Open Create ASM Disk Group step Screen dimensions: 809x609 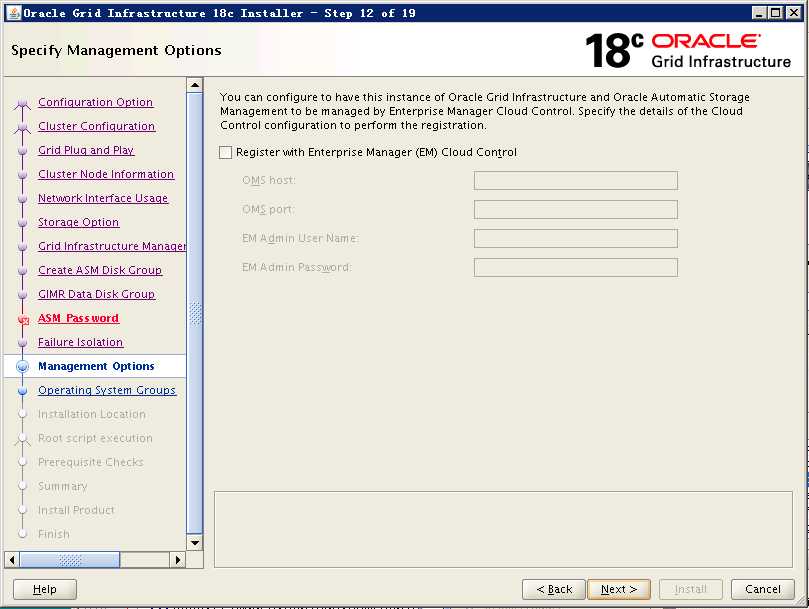coord(100,270)
